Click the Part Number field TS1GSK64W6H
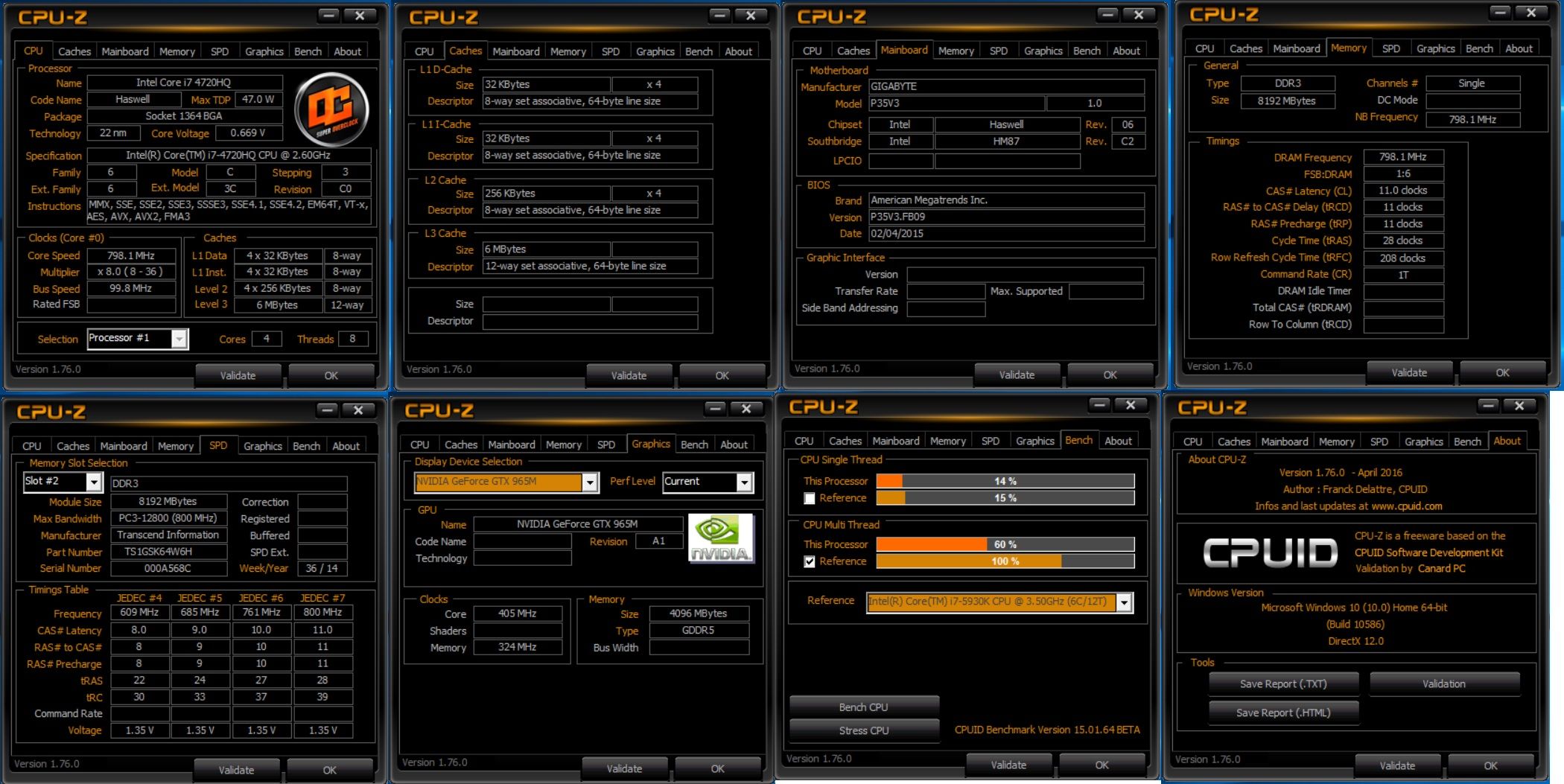Image resolution: width=1564 pixels, height=784 pixels. [168, 552]
